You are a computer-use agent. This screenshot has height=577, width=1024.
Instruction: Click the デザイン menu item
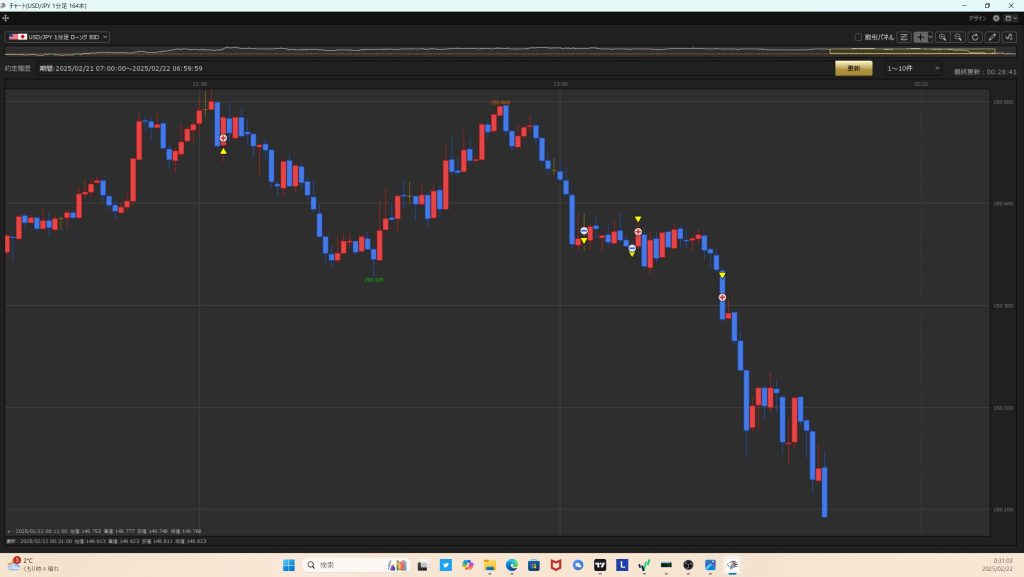pos(977,18)
